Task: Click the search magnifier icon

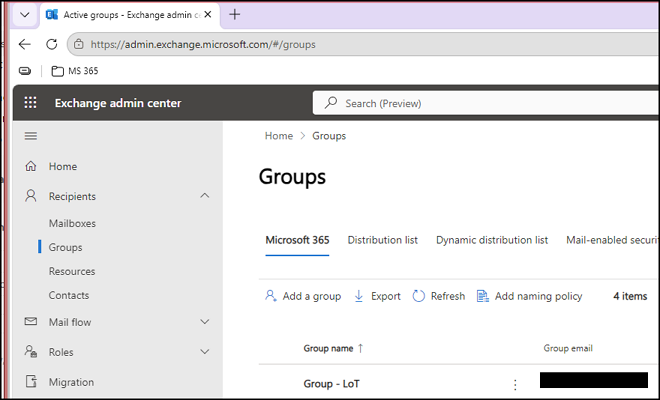Action: pyautogui.click(x=331, y=103)
